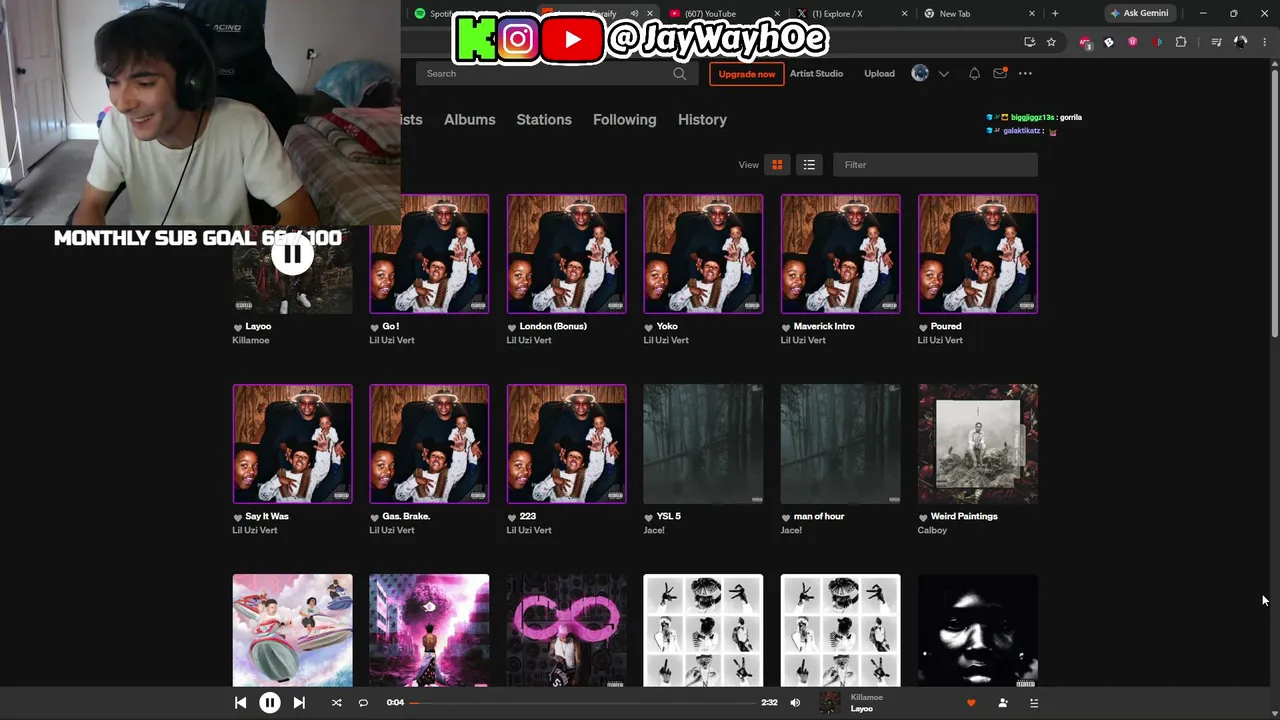Open the Calboy artist link

932,530
